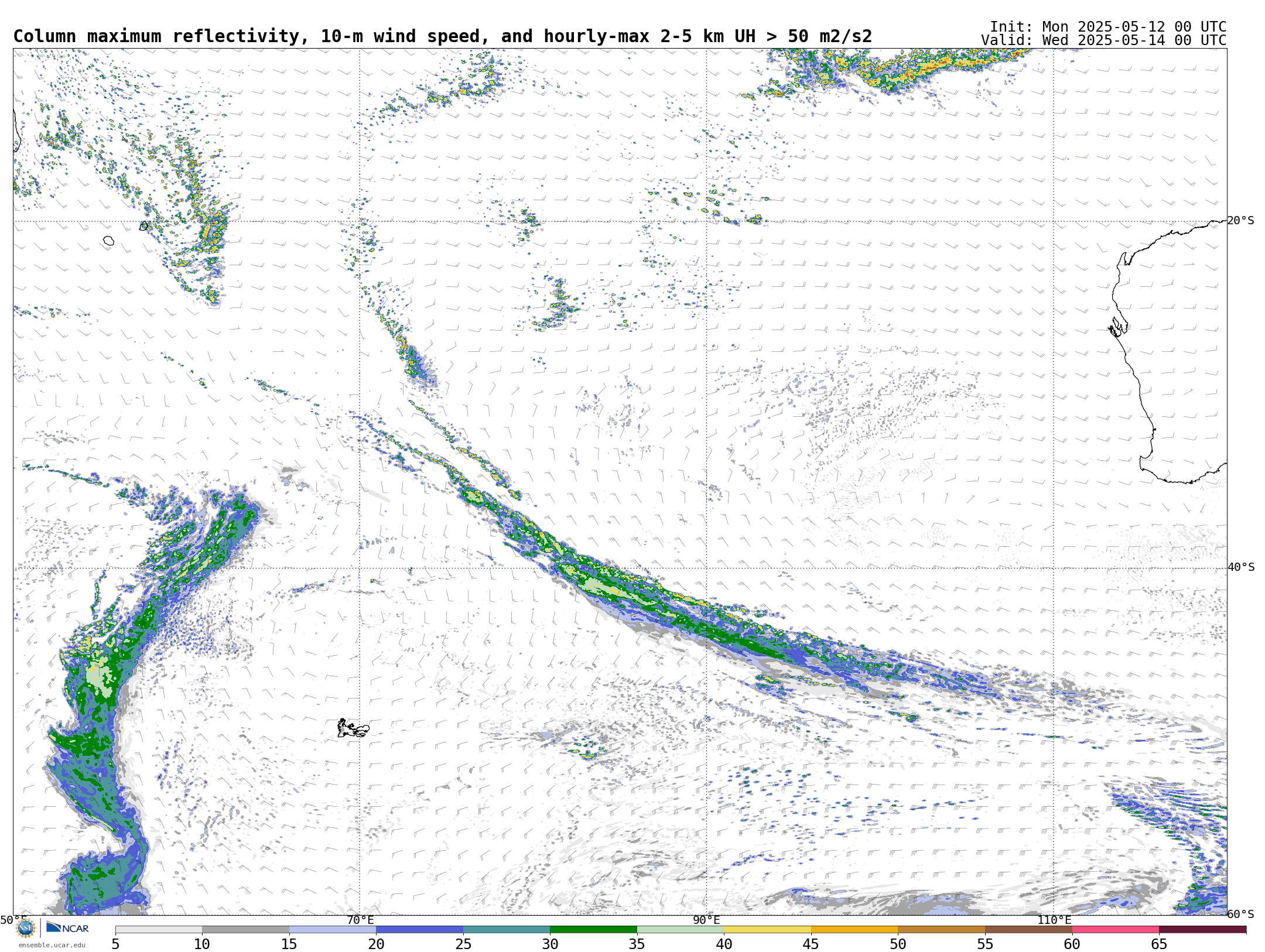The image size is (1265, 952).
Task: Click the 'Init: Mon 2025-05-12 00 UTC' text
Action: [x=1107, y=27]
